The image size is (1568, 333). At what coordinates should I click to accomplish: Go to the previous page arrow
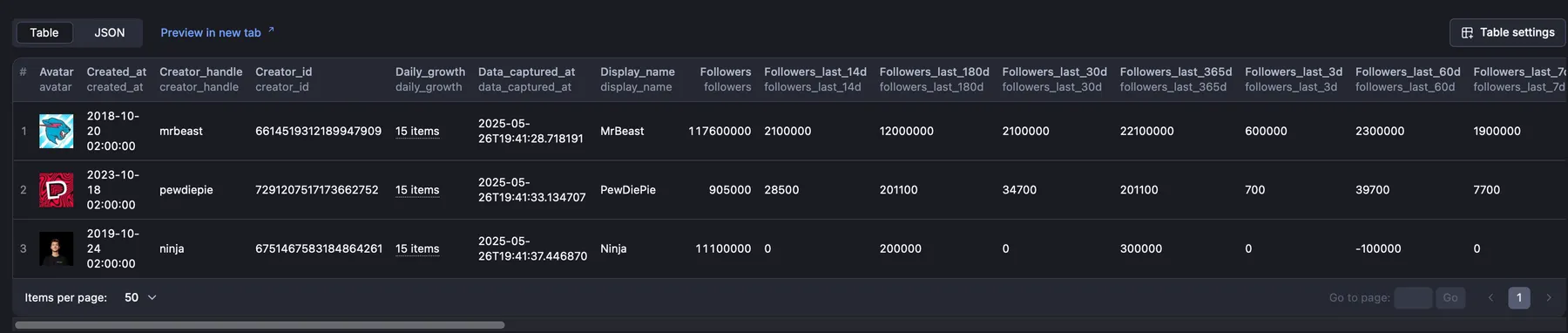coord(1490,297)
